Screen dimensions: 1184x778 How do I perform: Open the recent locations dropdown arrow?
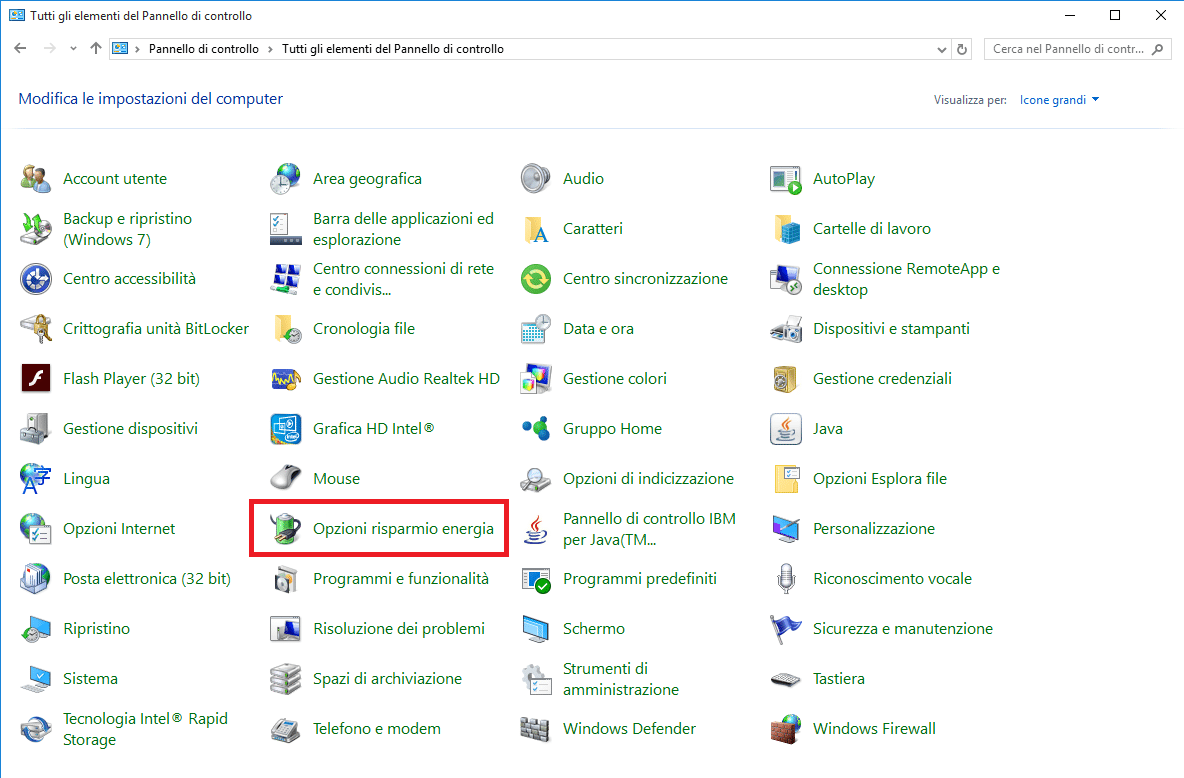click(73, 49)
